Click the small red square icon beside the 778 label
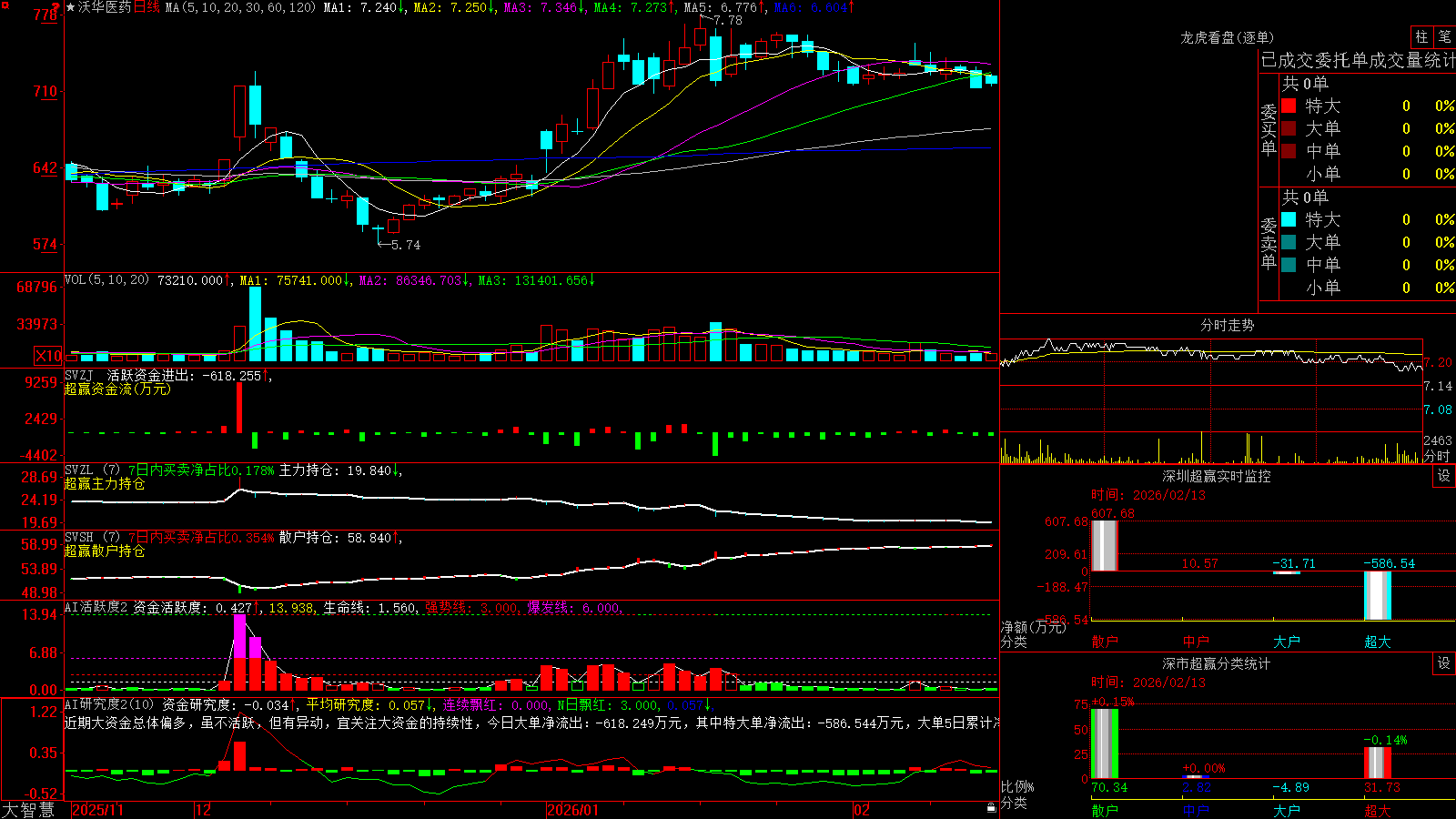 [x=5, y=5]
